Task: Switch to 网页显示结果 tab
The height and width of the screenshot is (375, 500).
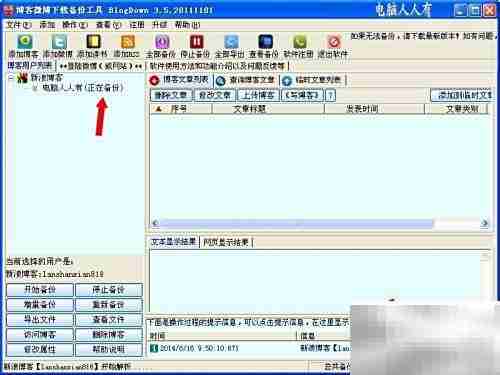Action: point(226,242)
